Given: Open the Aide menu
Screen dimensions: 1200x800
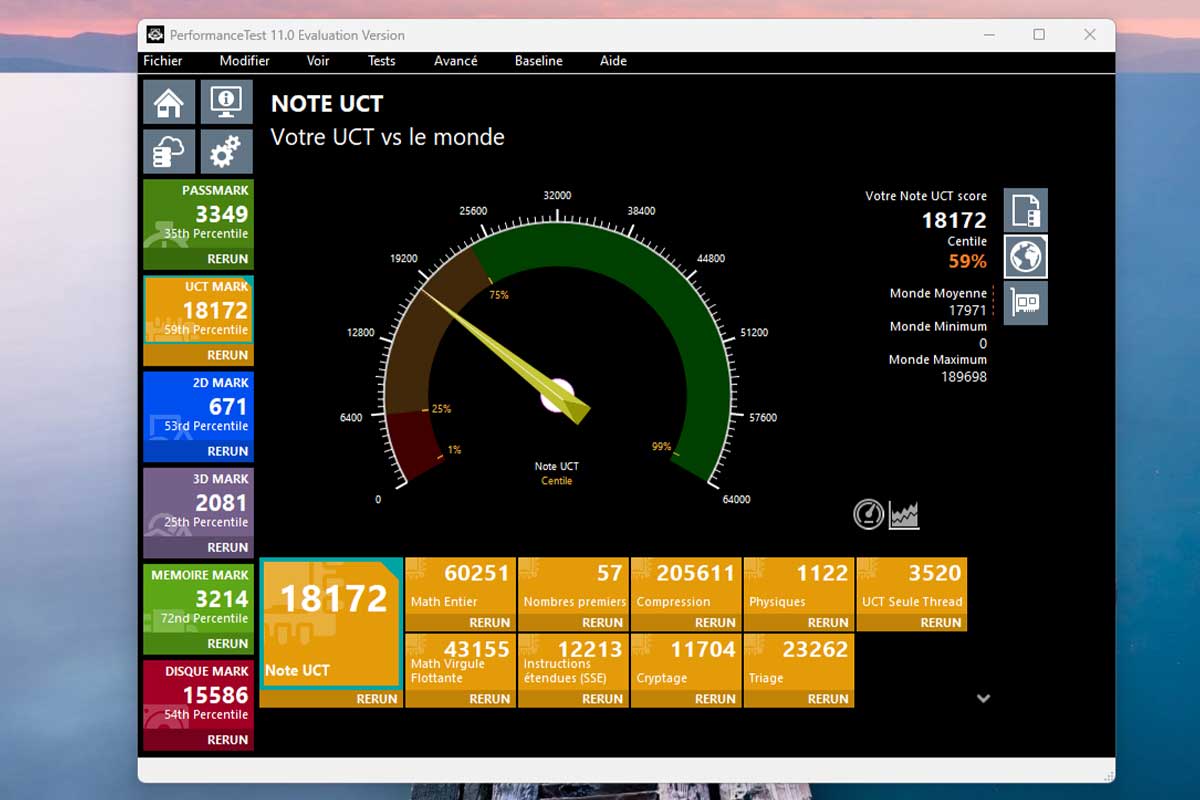Looking at the screenshot, I should [x=613, y=61].
